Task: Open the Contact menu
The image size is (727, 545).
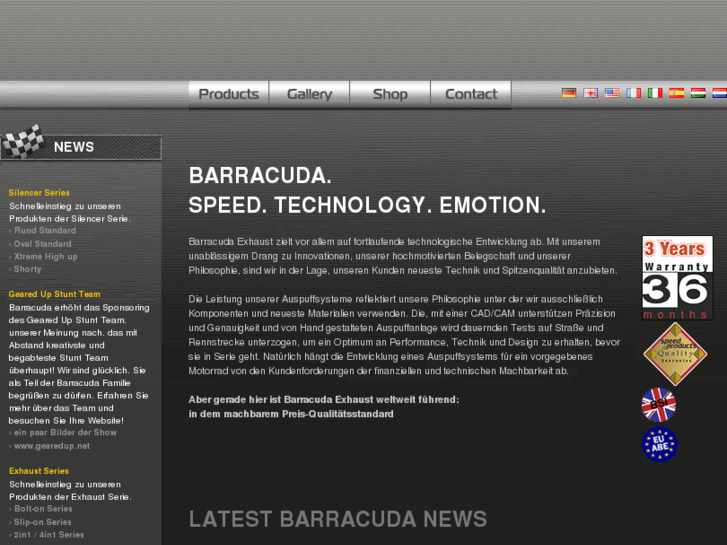Action: [x=471, y=94]
